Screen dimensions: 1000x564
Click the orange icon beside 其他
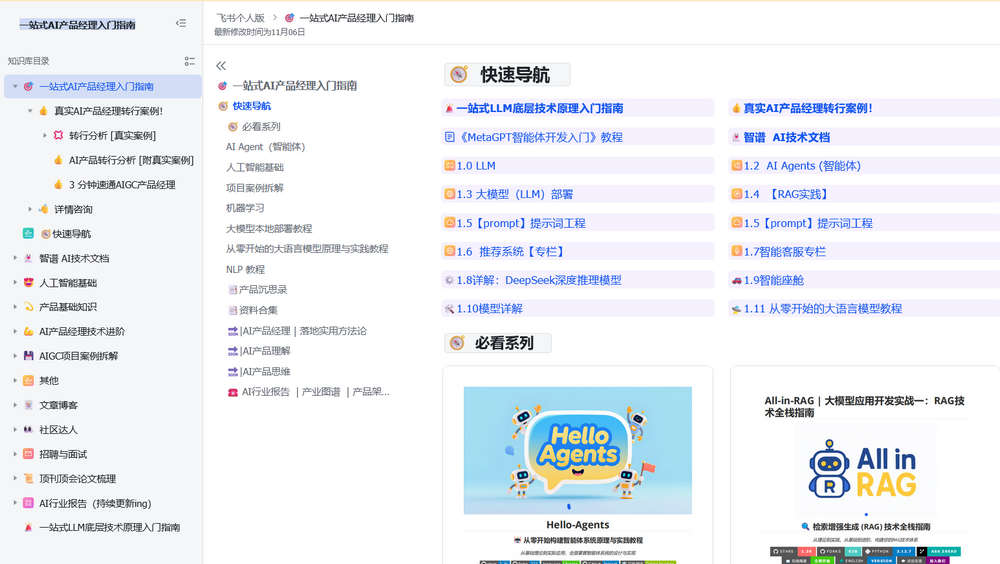pyautogui.click(x=28, y=380)
